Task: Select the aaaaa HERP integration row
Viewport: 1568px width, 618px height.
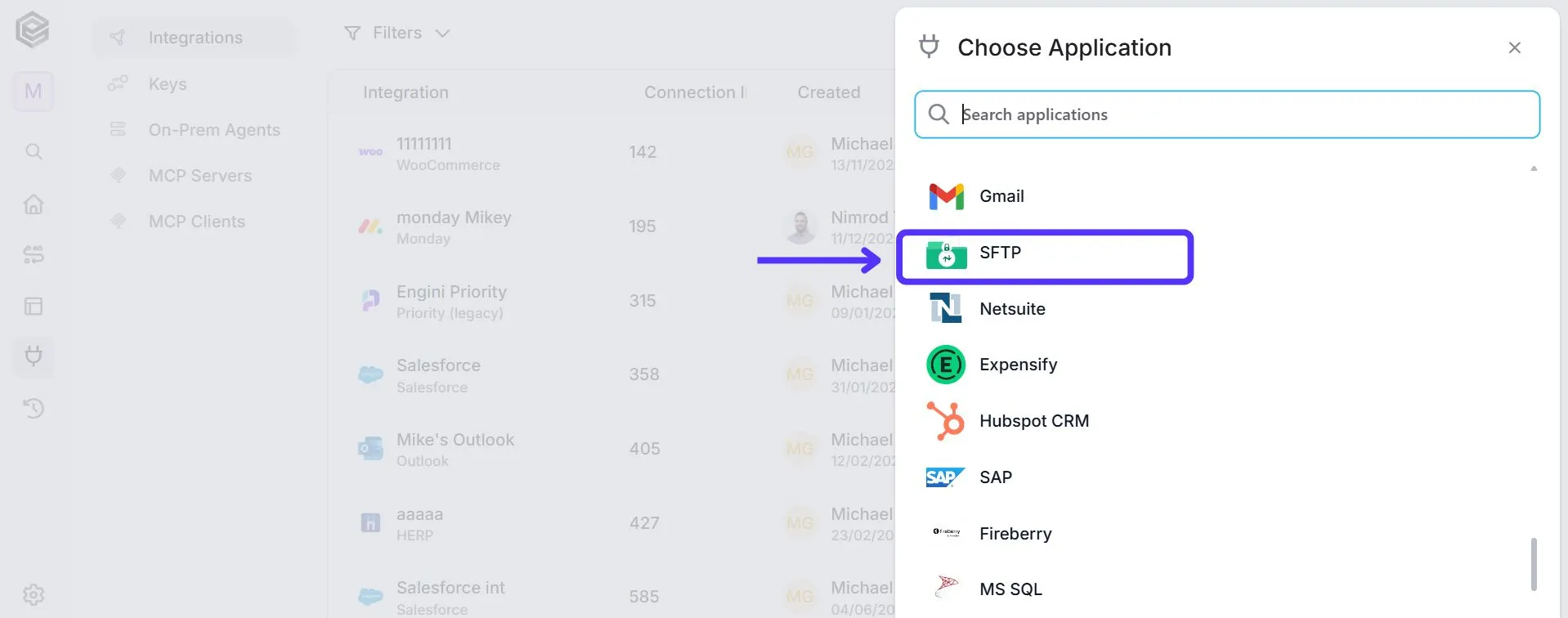Action: click(x=612, y=523)
